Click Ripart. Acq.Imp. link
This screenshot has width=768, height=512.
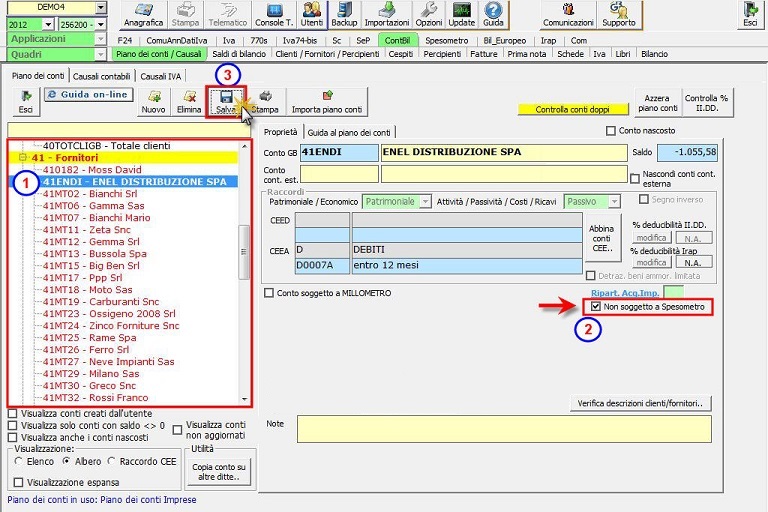point(625,293)
